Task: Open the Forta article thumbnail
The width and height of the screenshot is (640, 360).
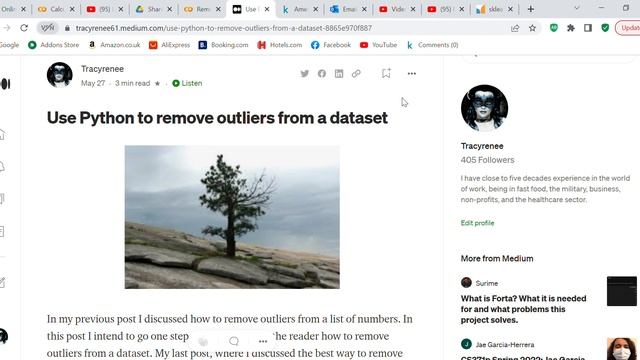Action: (x=622, y=291)
